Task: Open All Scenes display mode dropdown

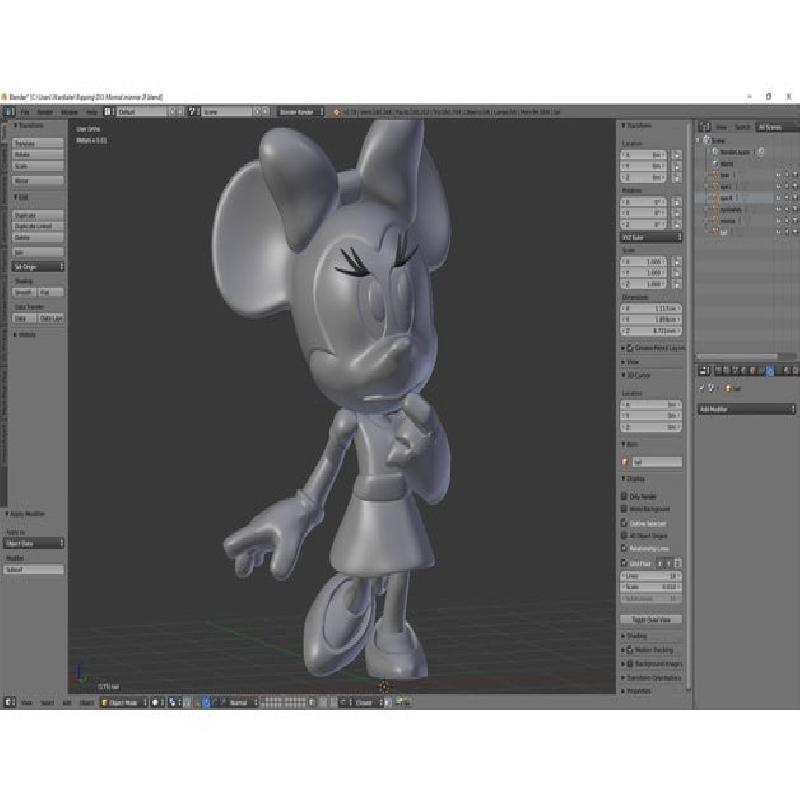Action: click(777, 127)
